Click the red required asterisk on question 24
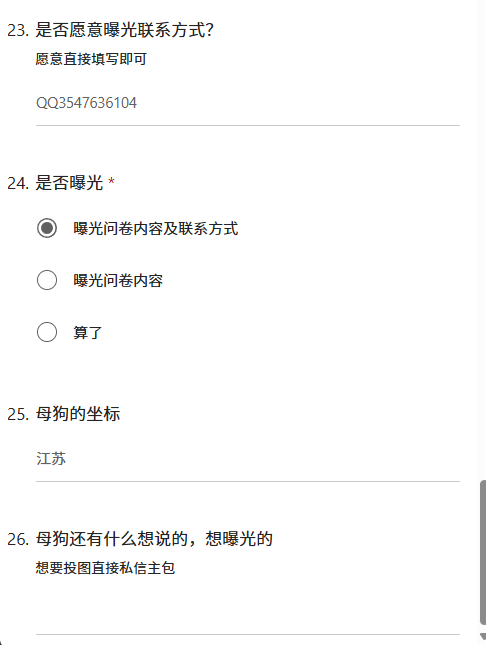Image resolution: width=486 pixels, height=645 pixels. point(111,181)
